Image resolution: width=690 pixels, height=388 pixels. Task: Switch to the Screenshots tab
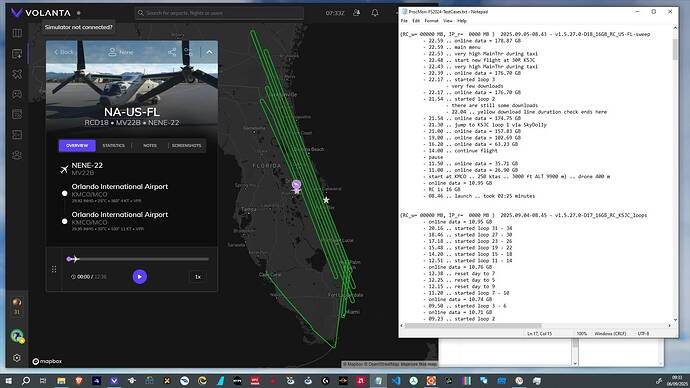tap(187, 146)
